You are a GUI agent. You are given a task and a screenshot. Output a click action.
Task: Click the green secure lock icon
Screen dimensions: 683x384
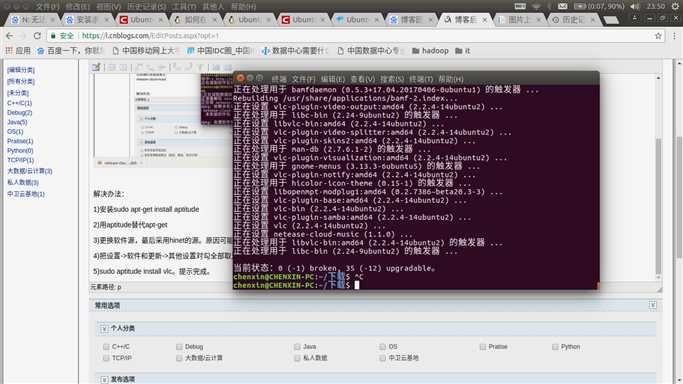(x=53, y=36)
